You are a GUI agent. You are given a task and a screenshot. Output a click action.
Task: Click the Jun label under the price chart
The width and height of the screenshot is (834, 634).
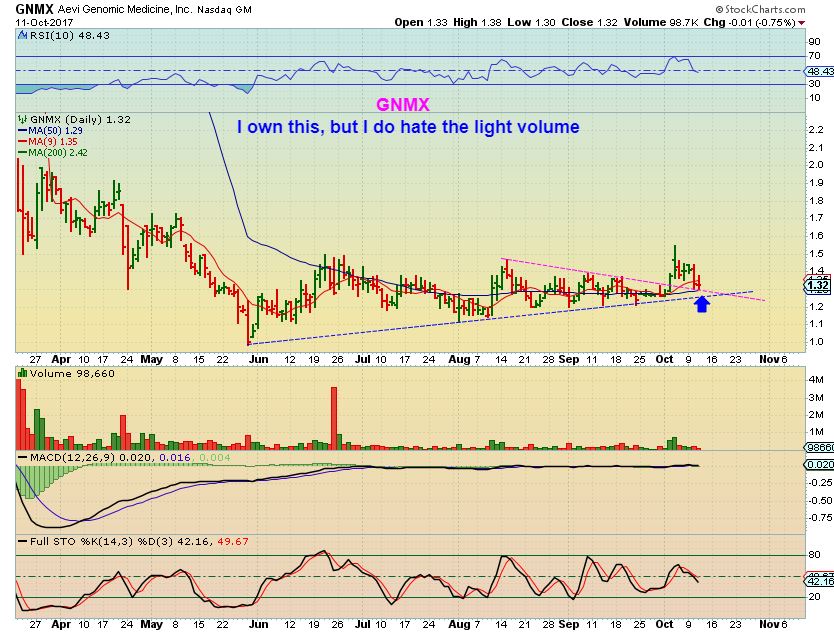[x=258, y=360]
